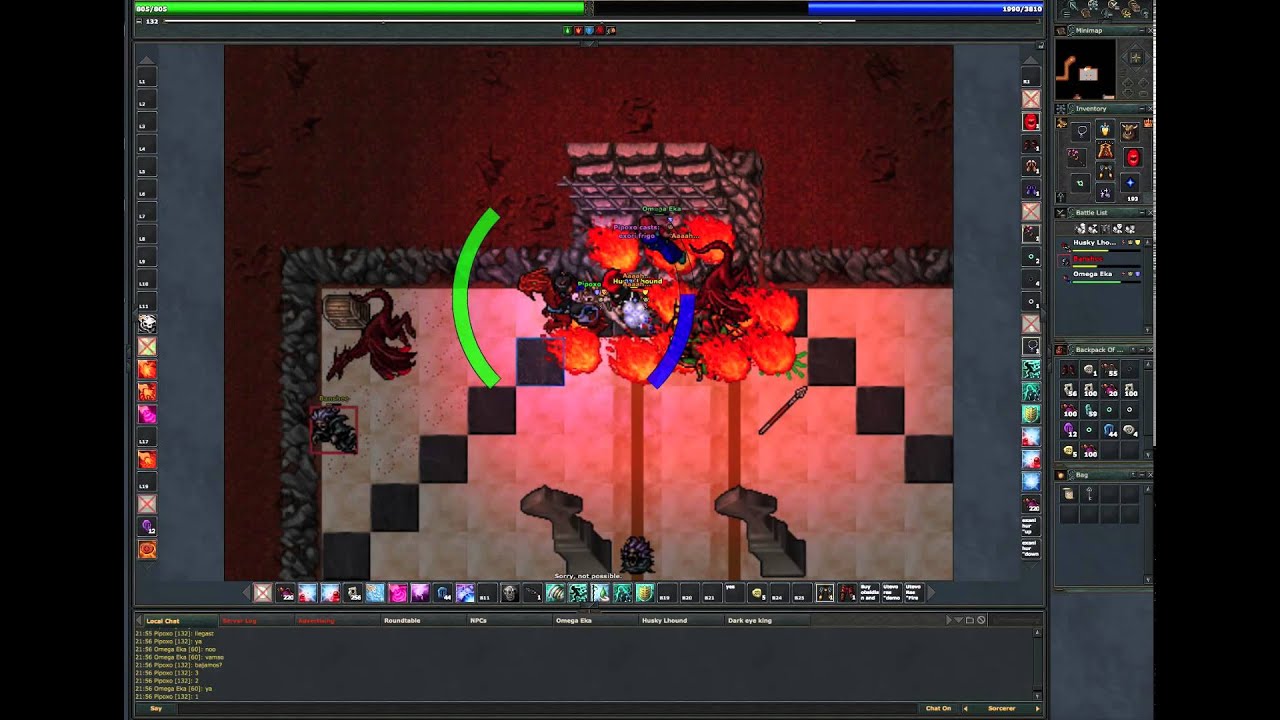Toggle the Chat On button

coord(938,708)
